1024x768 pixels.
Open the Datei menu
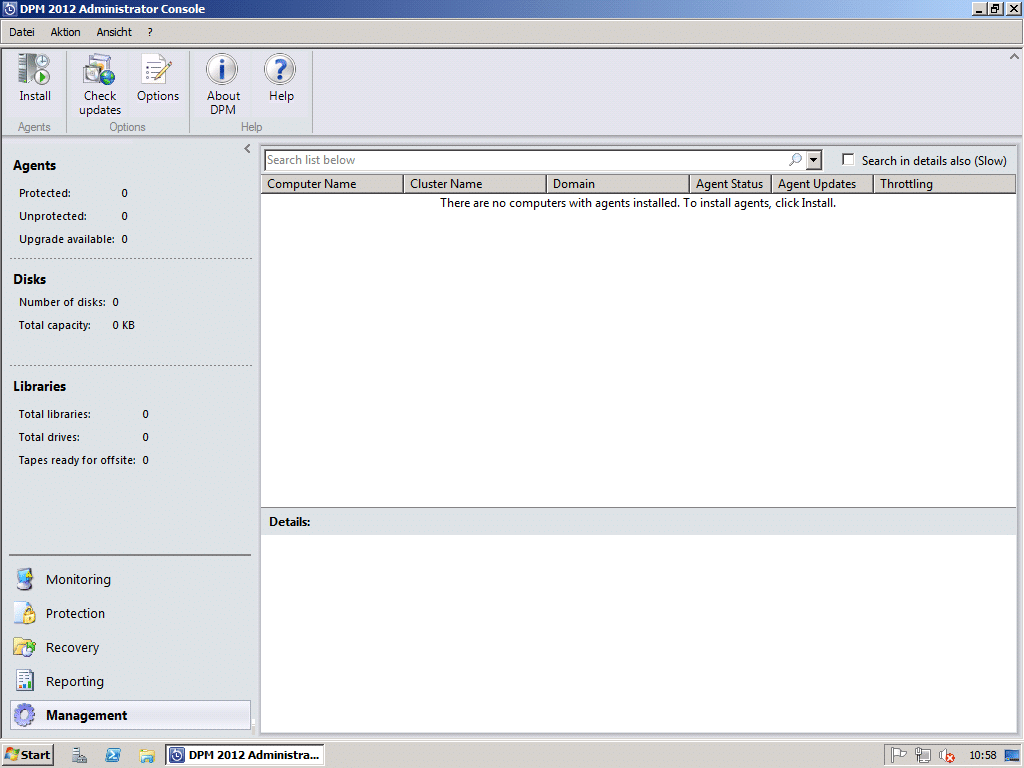[x=22, y=32]
